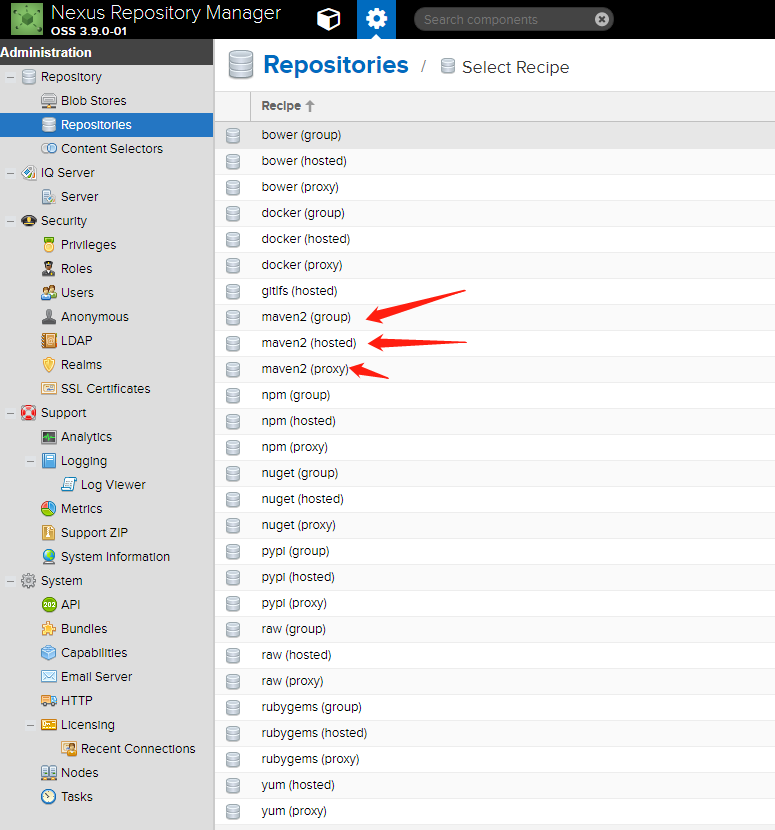Click the Roles officer icon
The image size is (775, 830).
(49, 268)
